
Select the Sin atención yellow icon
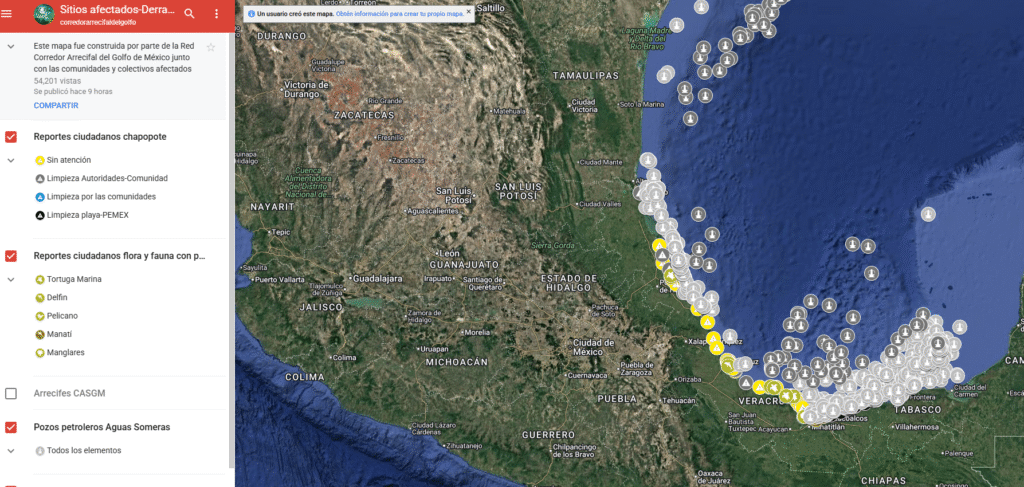40,160
